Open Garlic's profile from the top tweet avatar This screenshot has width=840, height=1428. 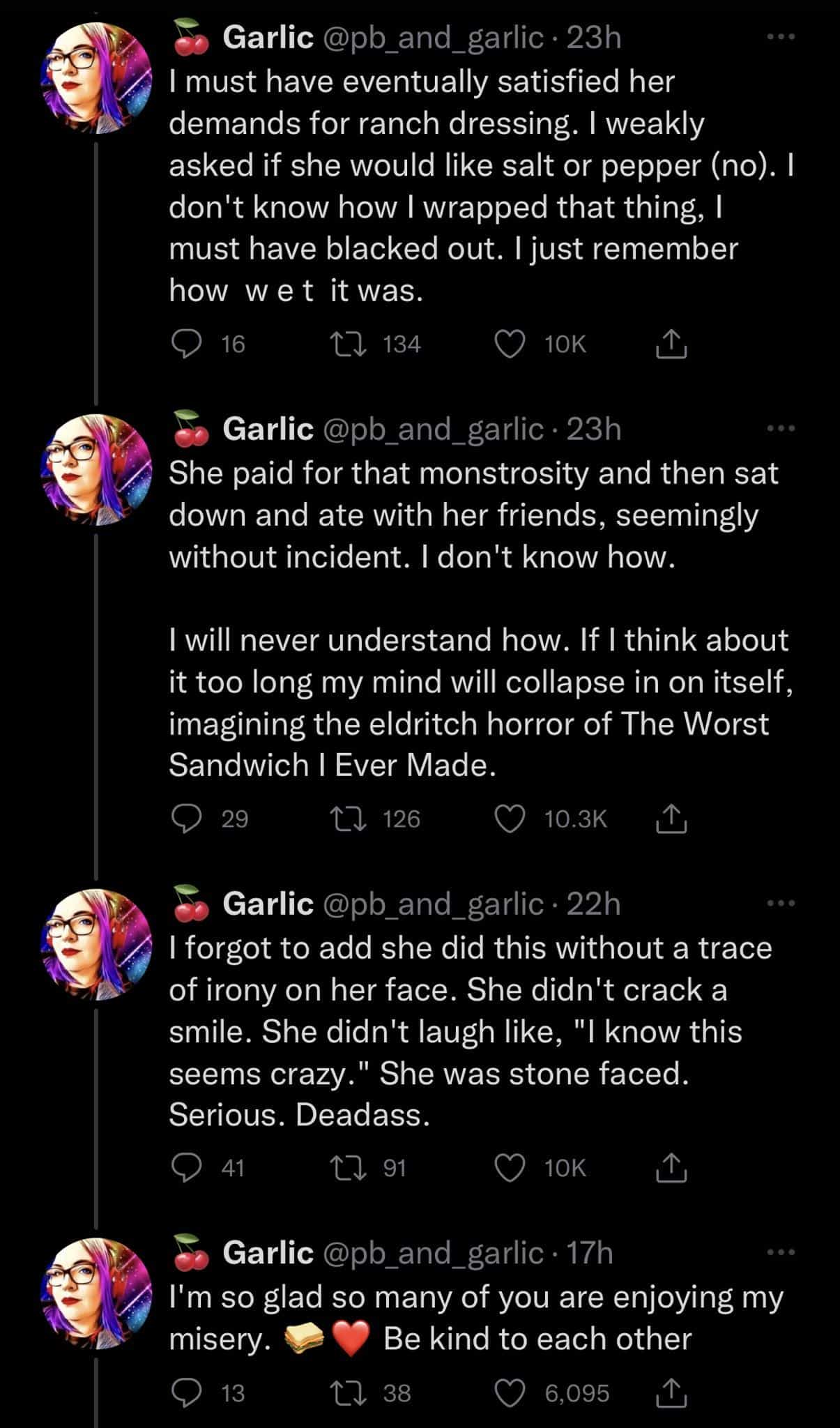pyautogui.click(x=98, y=77)
